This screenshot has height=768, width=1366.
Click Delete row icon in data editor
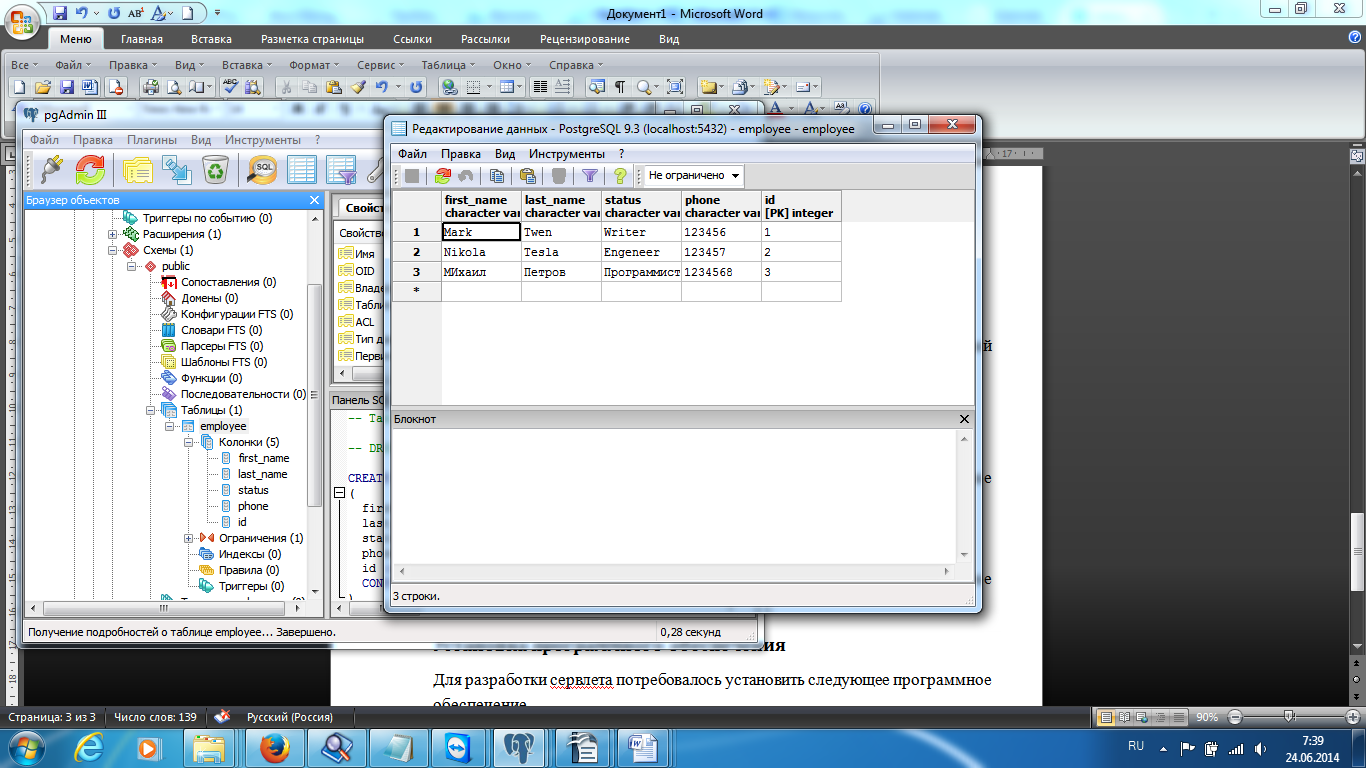click(559, 176)
